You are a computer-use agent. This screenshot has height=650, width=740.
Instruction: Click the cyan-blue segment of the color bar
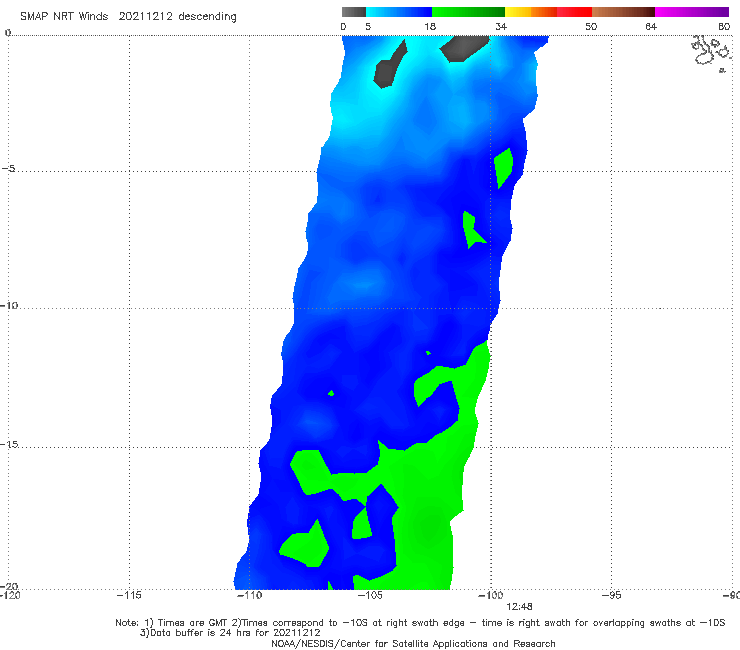(x=399, y=12)
